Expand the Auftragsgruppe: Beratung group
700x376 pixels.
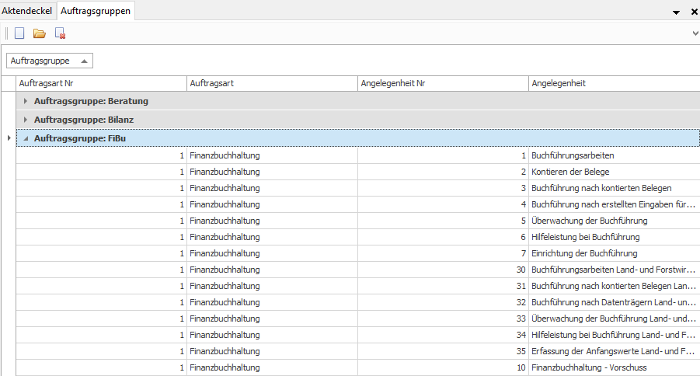pyautogui.click(x=25, y=101)
